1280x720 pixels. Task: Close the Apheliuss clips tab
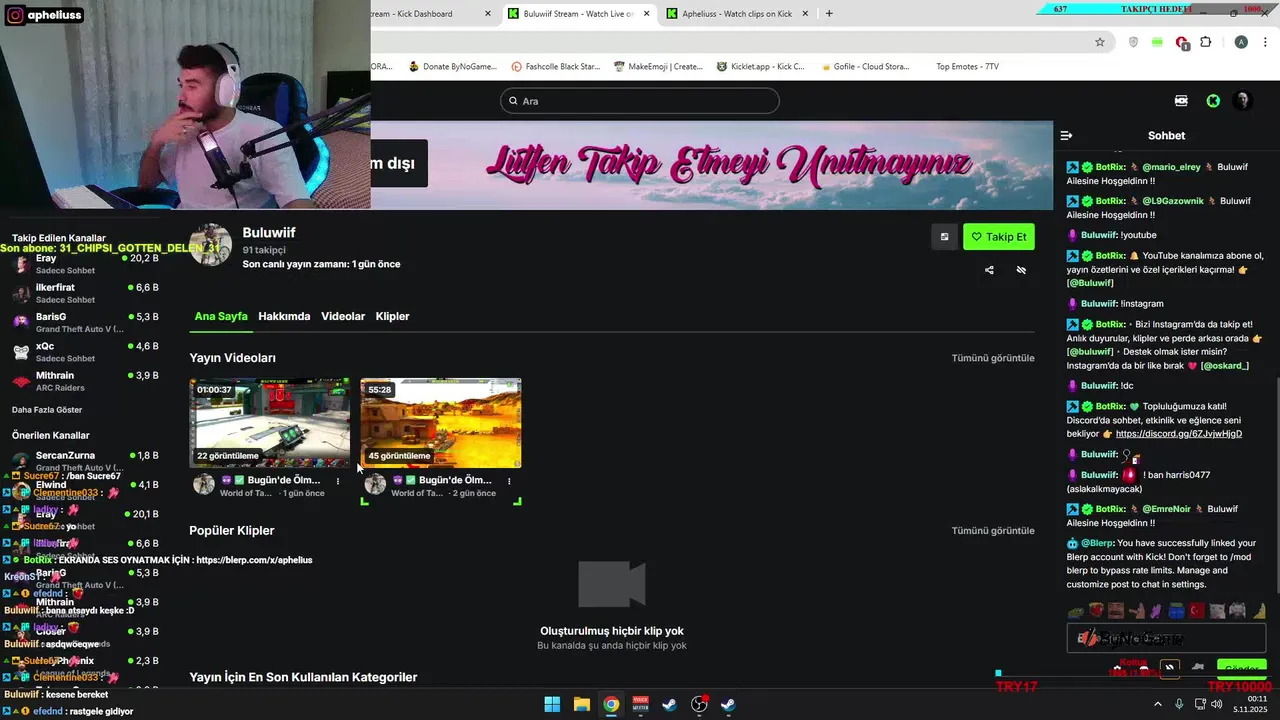pyautogui.click(x=806, y=14)
